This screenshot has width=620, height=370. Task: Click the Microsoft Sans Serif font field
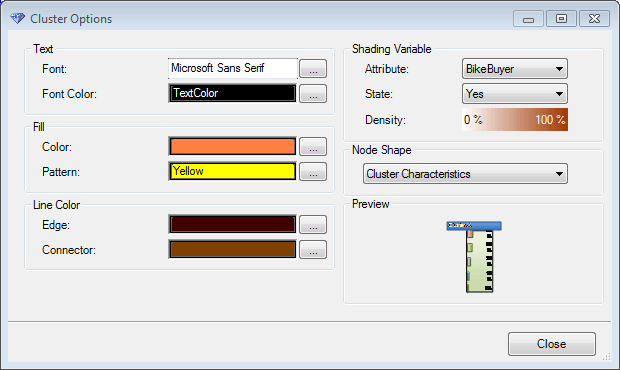pyautogui.click(x=232, y=68)
